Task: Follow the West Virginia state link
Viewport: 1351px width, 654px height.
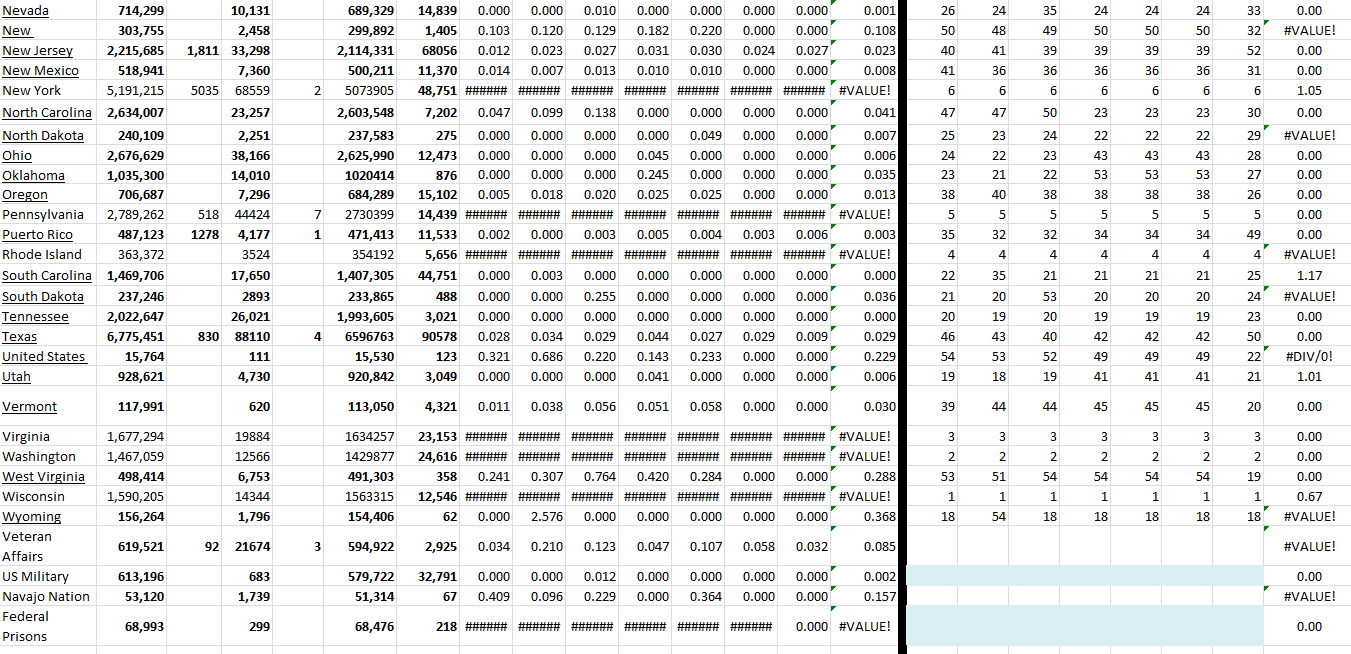Action: pyautogui.click(x=44, y=476)
